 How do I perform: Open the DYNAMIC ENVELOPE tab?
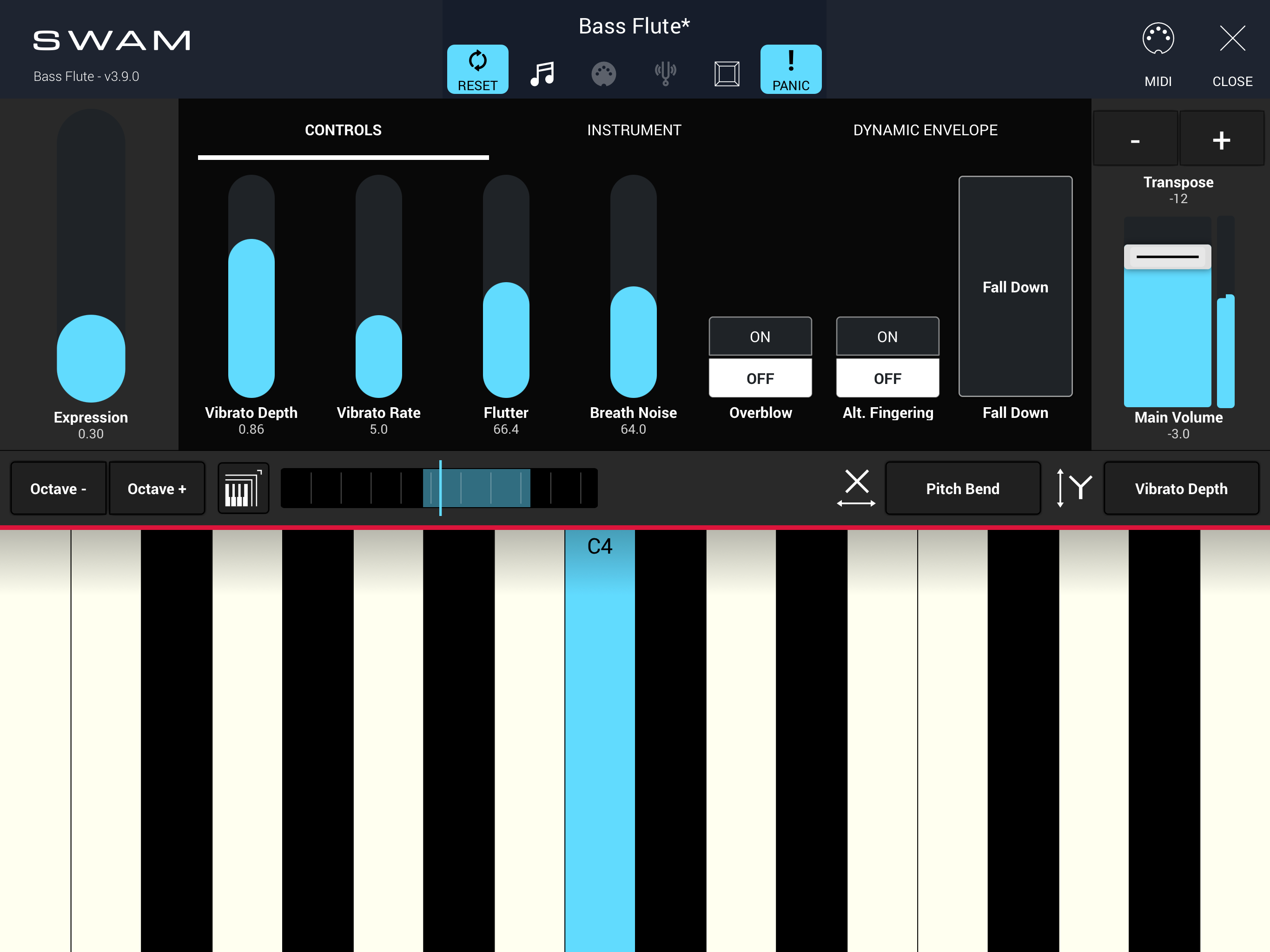tap(926, 130)
